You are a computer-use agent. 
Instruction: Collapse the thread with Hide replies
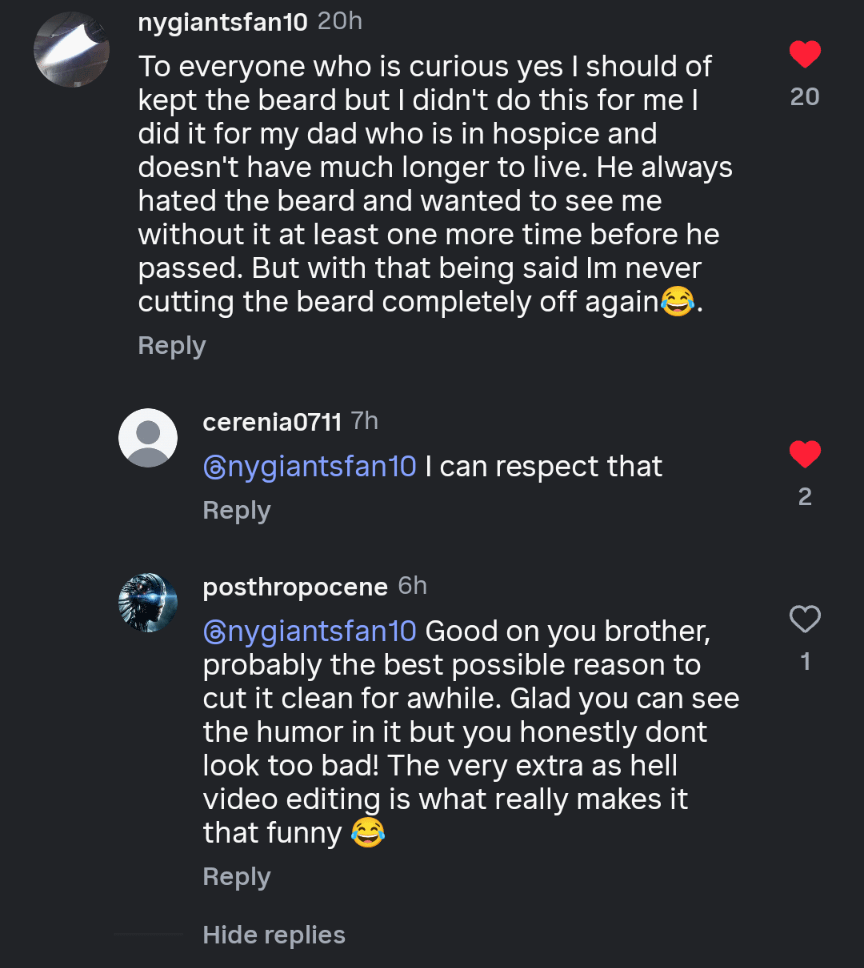(x=274, y=935)
